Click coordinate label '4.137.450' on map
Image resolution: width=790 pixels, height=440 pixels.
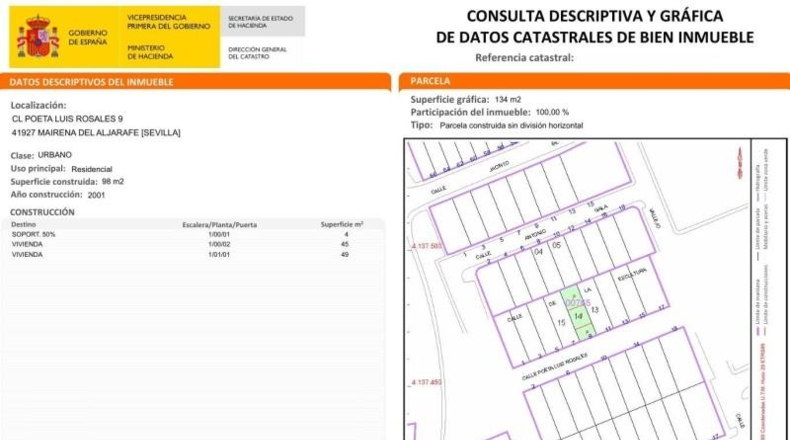pos(427,382)
